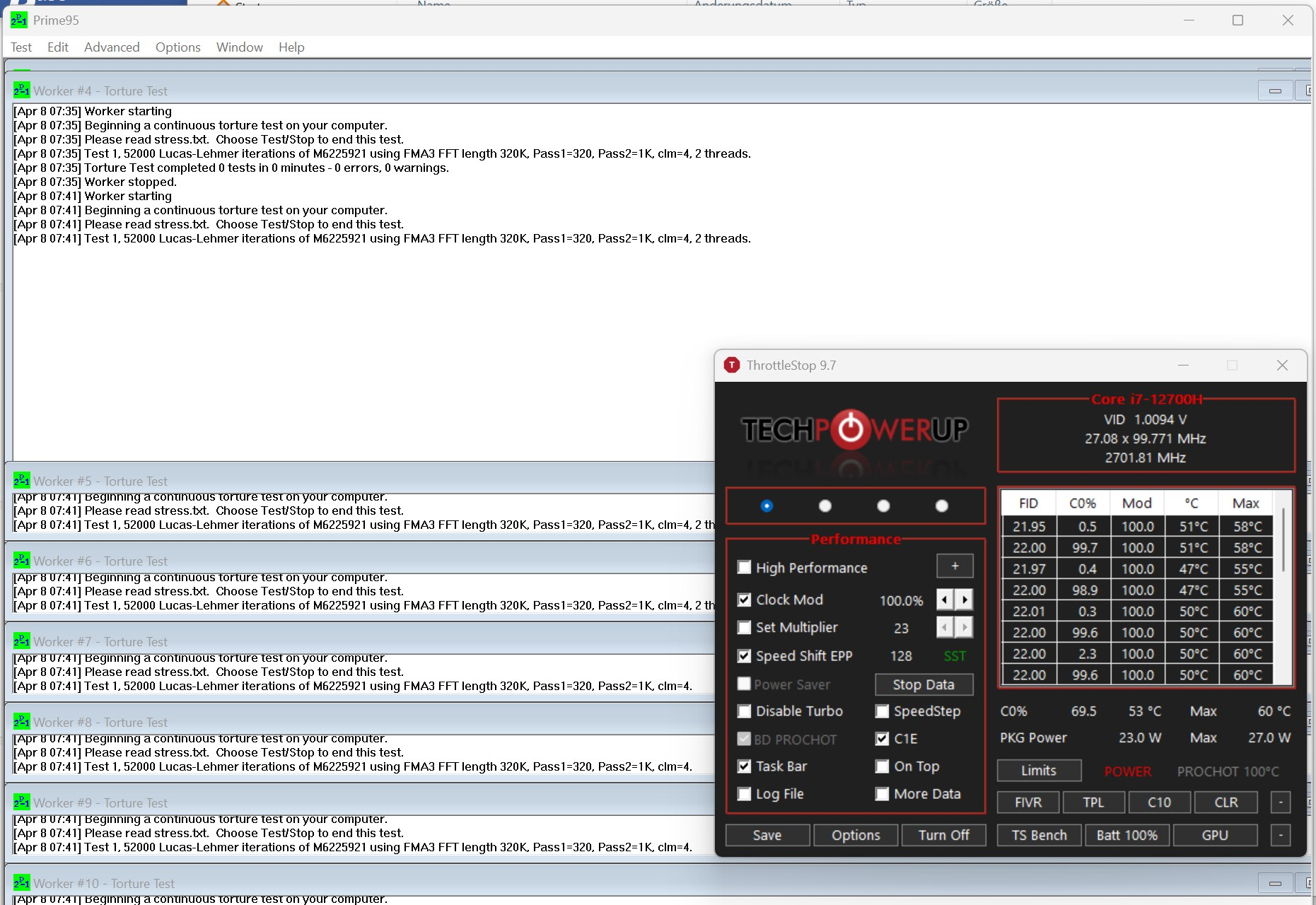The image size is (1316, 905).
Task: Increase Clock Mod with right arrow
Action: click(x=964, y=600)
